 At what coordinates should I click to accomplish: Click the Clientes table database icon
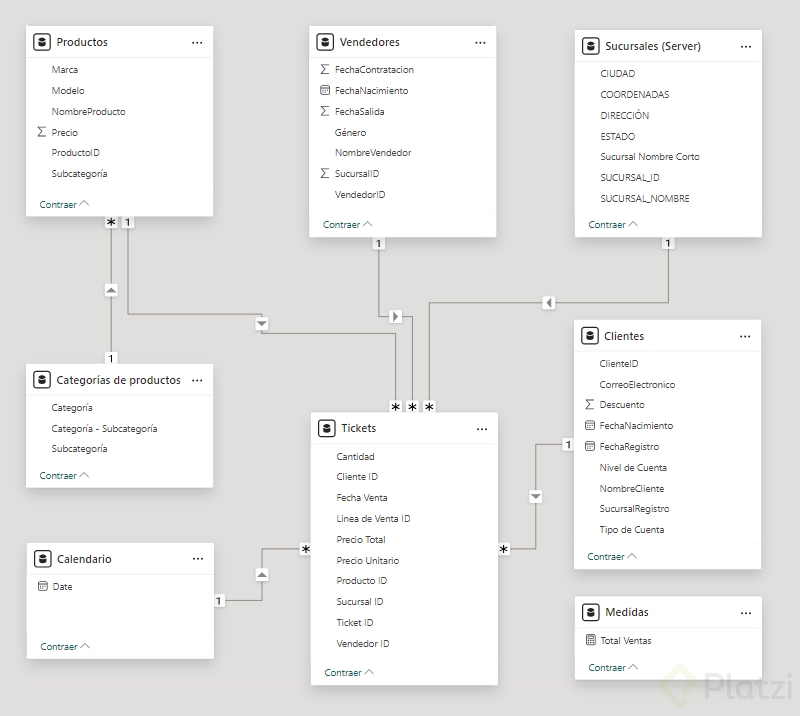589,336
